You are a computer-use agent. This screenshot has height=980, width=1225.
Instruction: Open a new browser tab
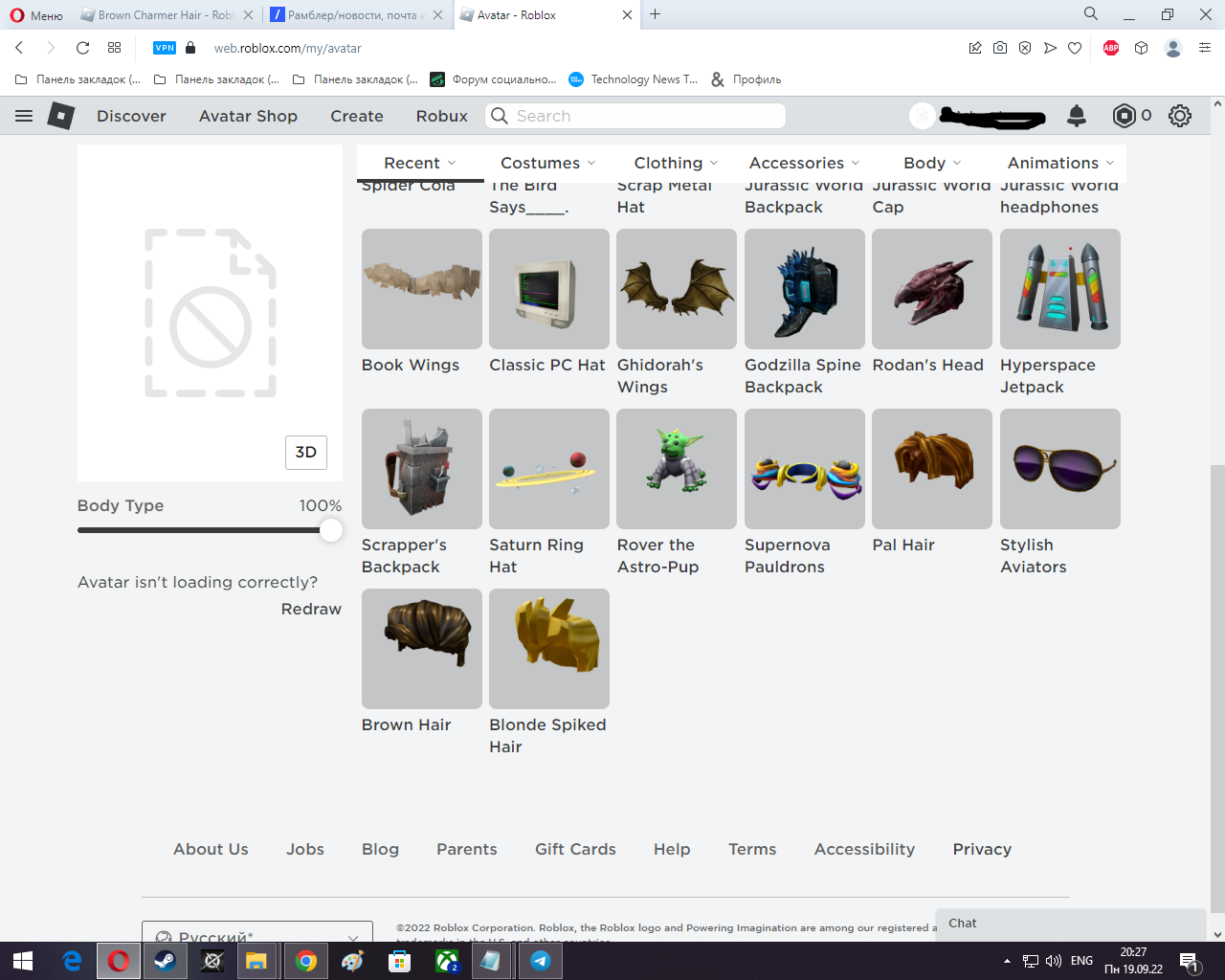656,14
